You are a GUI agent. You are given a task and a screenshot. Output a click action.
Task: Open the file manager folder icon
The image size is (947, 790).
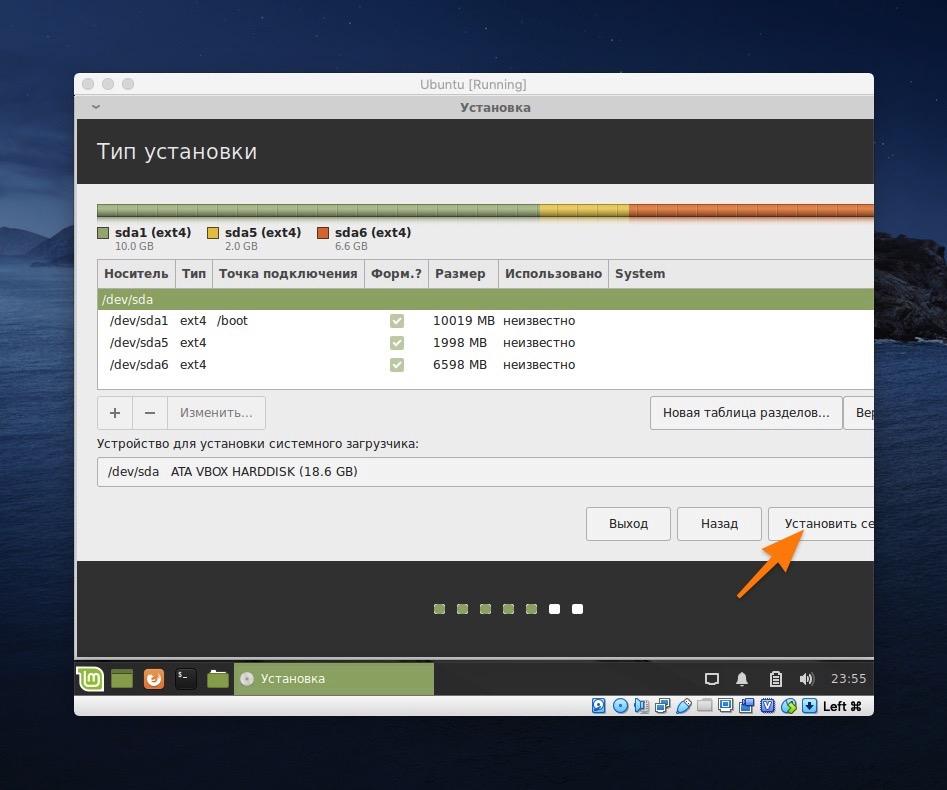(217, 679)
